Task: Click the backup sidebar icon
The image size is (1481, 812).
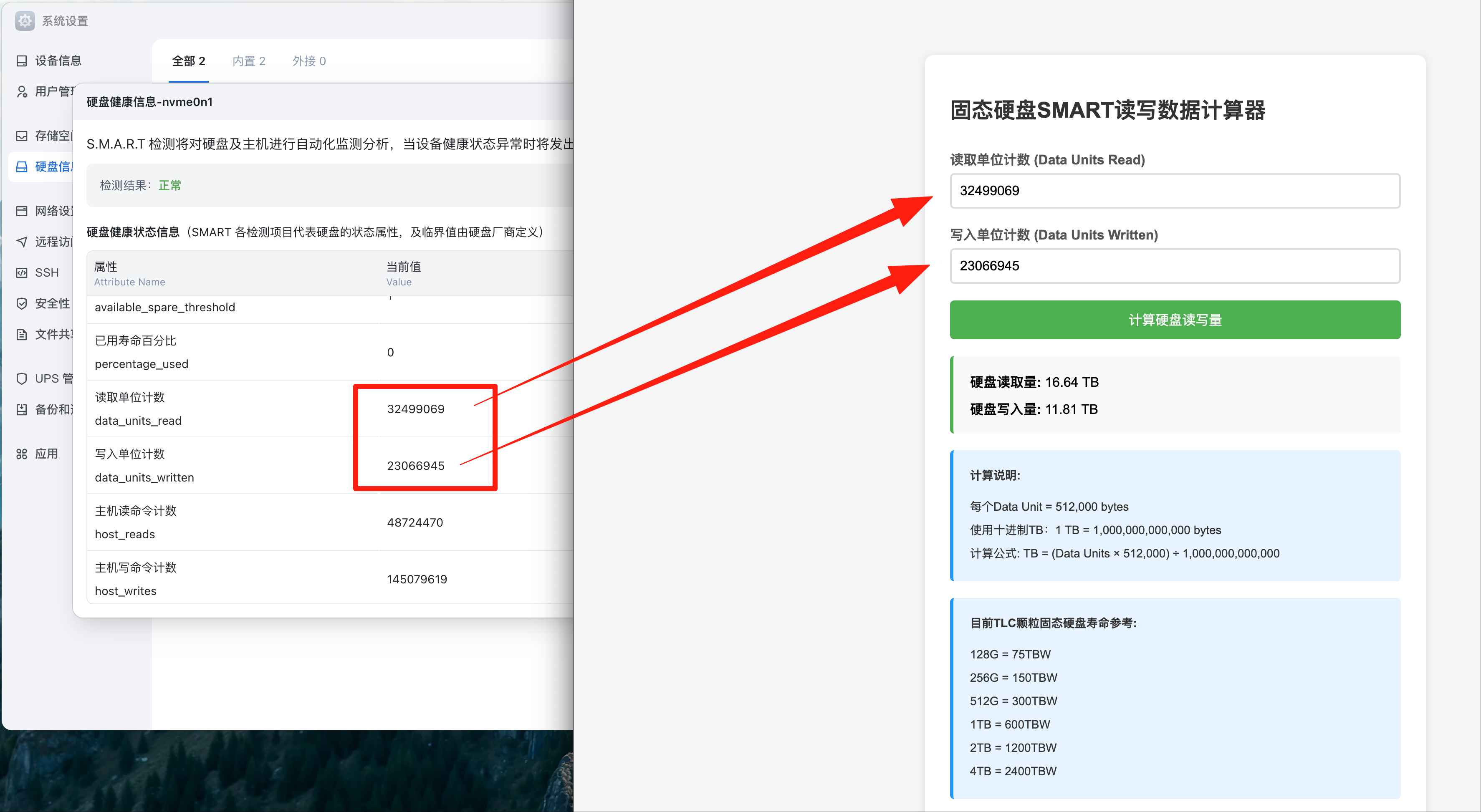Action: coord(22,409)
